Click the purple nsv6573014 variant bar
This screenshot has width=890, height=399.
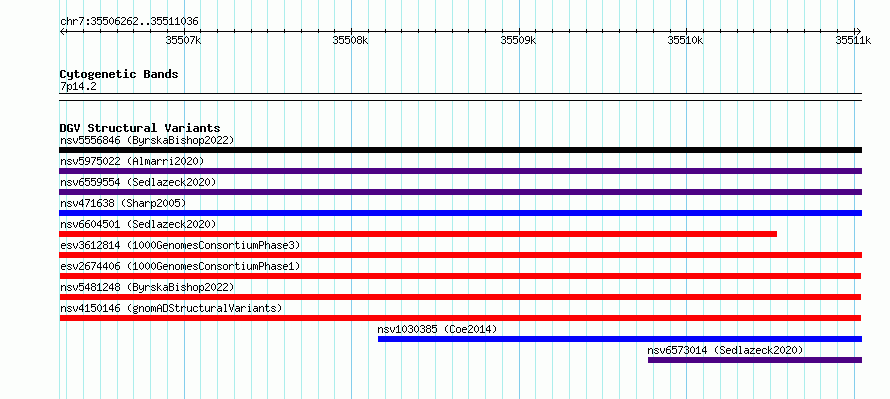coord(755,360)
